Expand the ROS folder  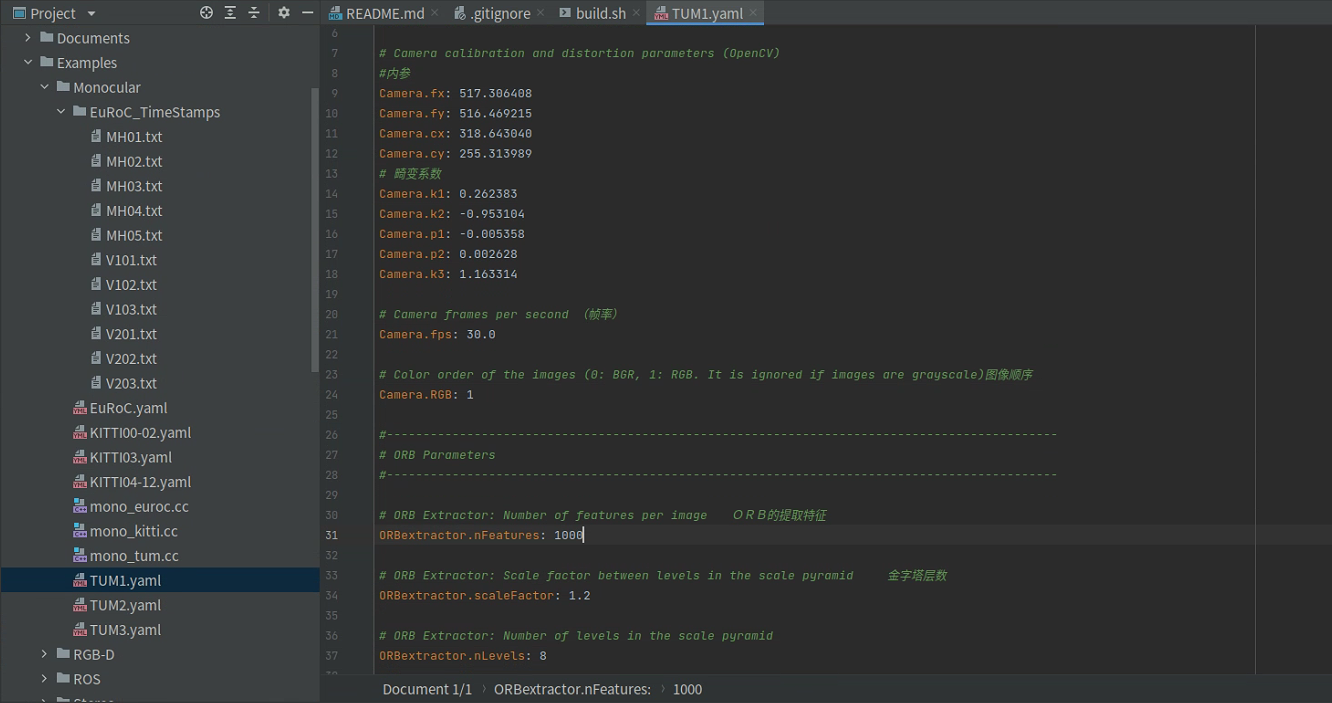click(x=45, y=679)
